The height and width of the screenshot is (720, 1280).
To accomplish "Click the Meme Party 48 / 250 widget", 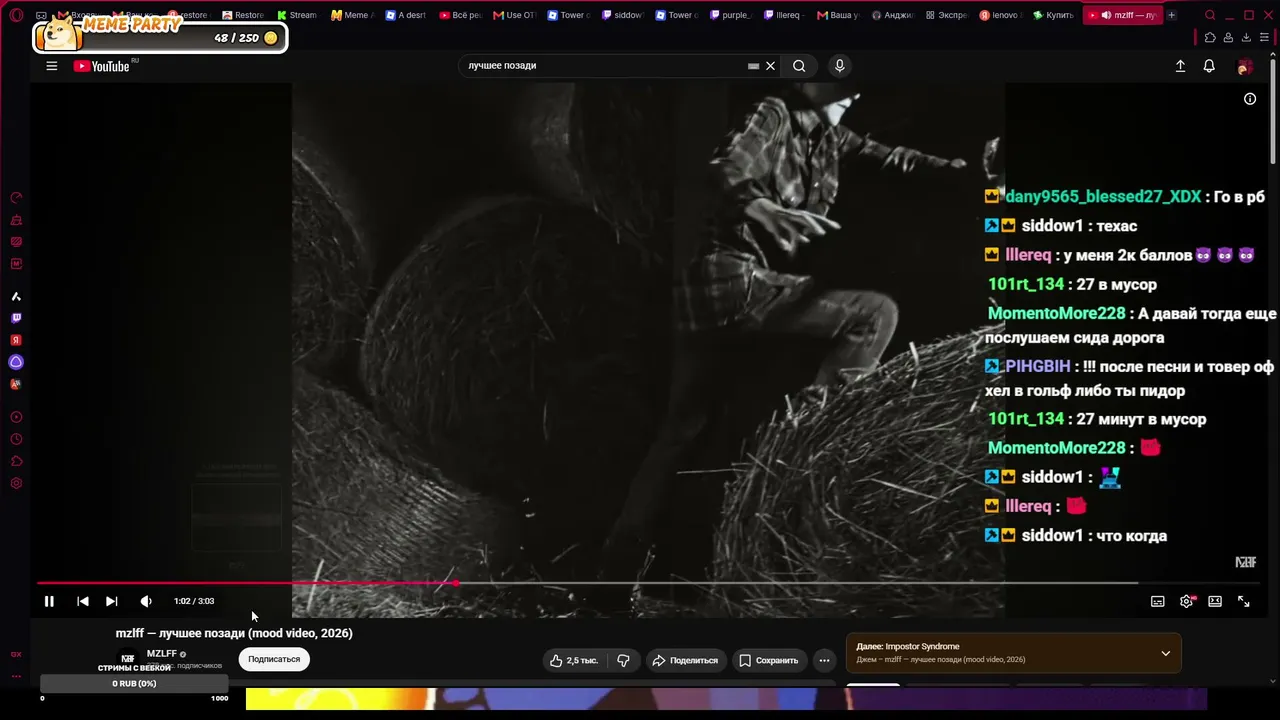I will 160,36.
